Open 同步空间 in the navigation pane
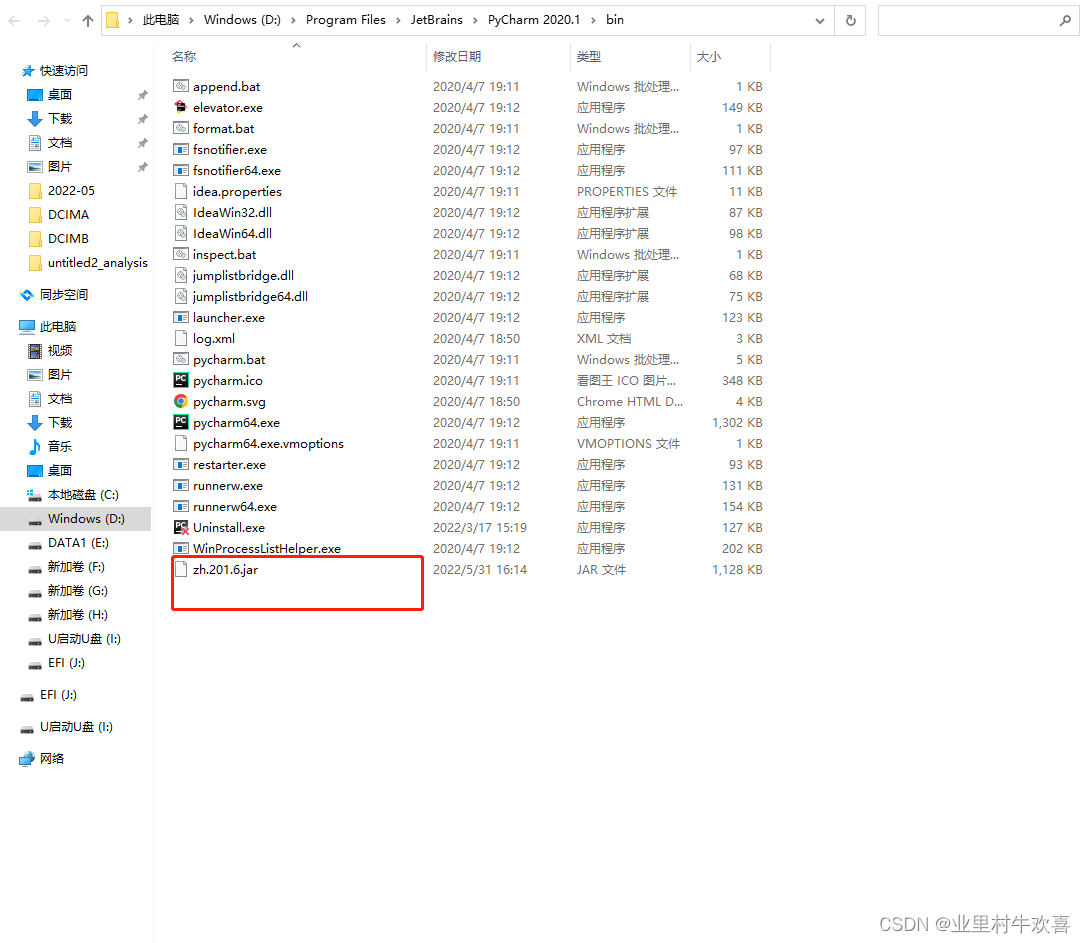This screenshot has width=1086, height=943. pyautogui.click(x=63, y=294)
